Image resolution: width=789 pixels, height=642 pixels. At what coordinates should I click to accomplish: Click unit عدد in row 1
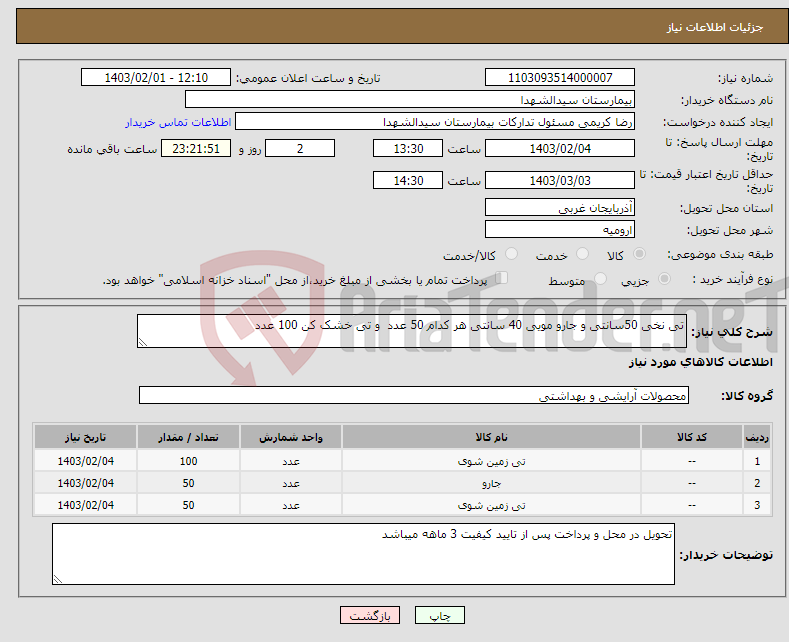point(291,461)
